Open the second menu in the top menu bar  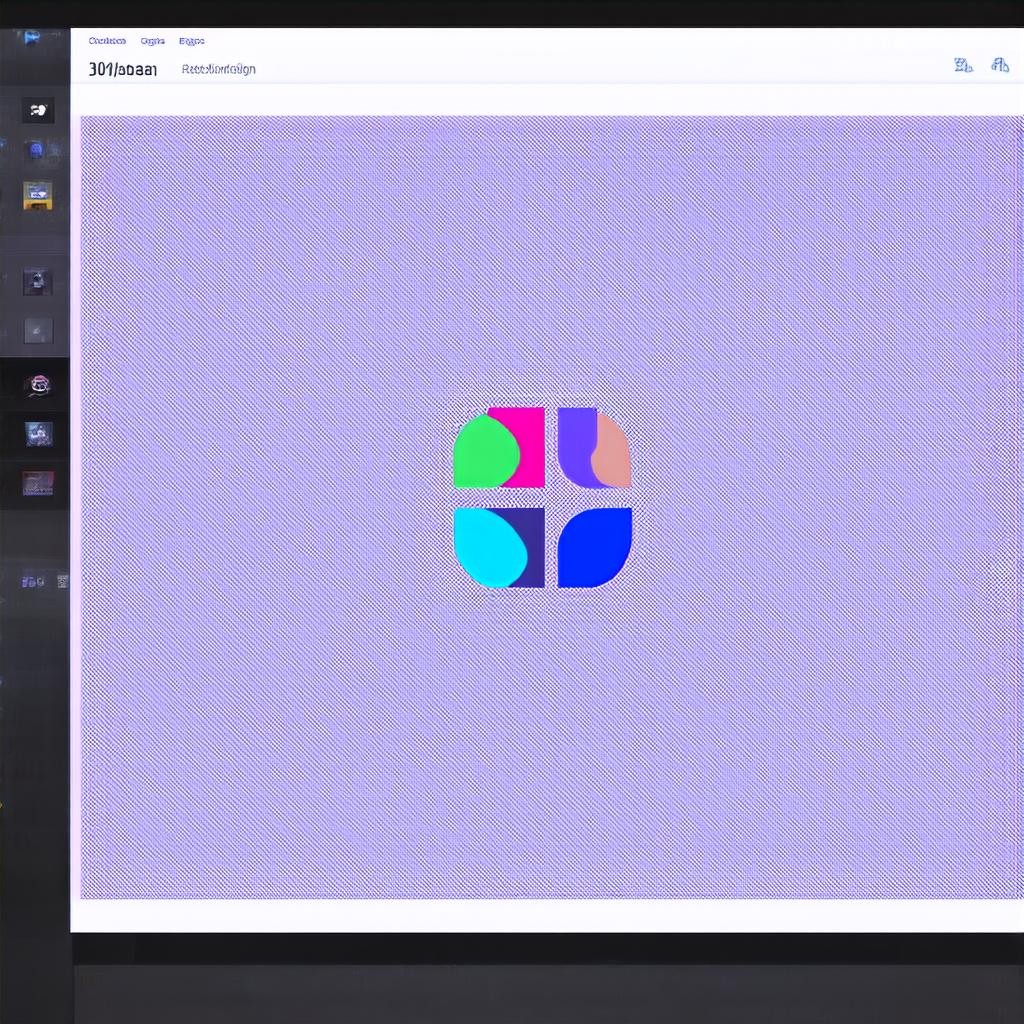click(152, 41)
